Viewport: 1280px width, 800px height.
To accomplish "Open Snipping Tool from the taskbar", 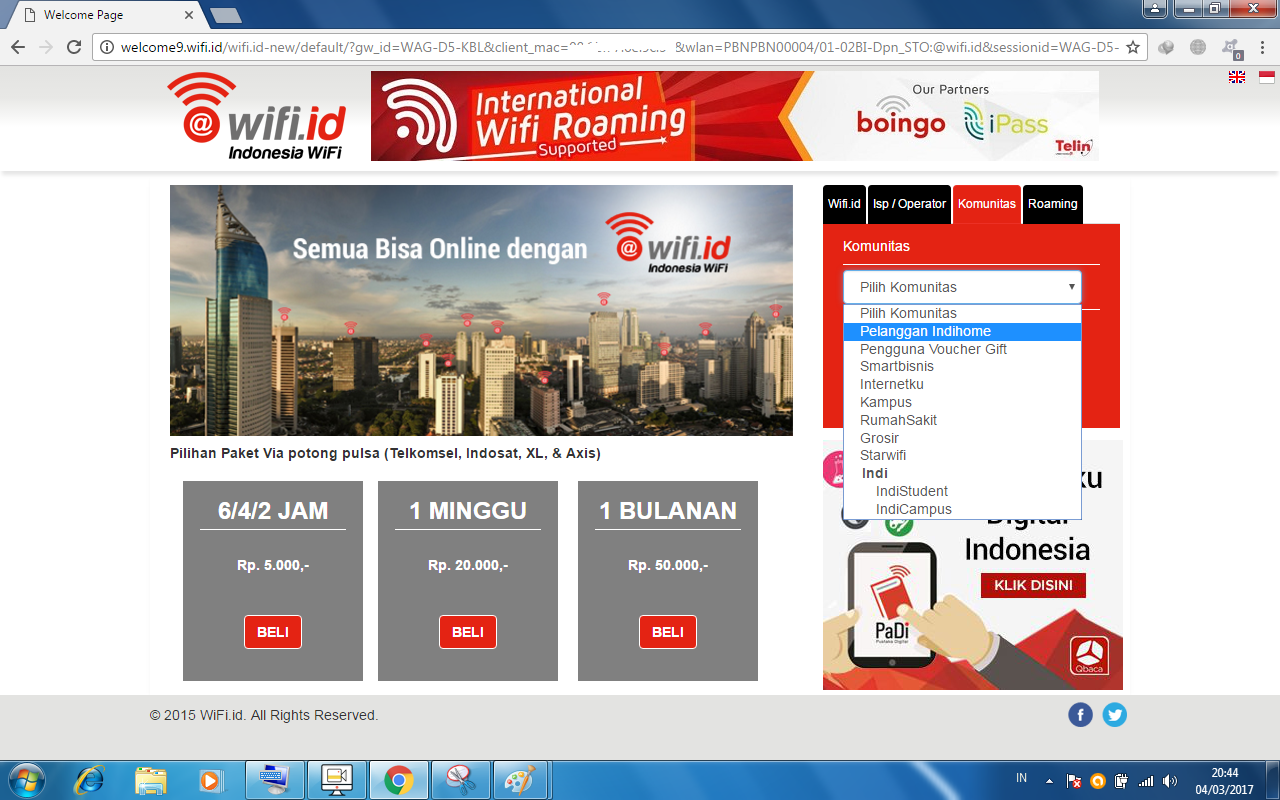I will click(x=460, y=779).
